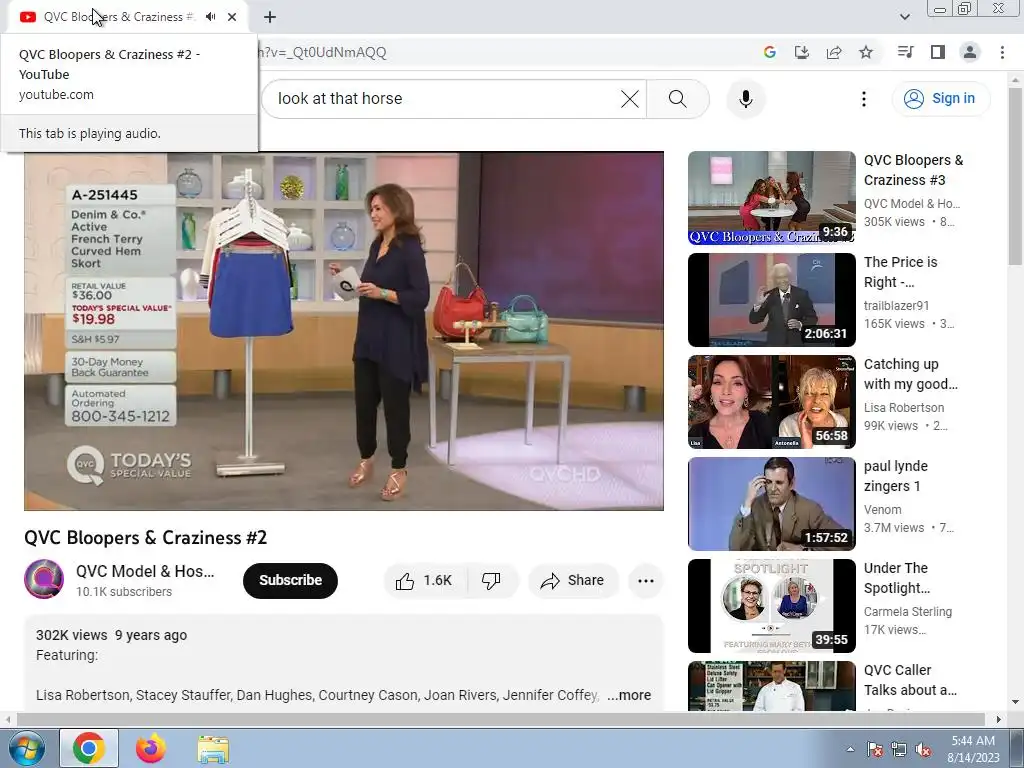This screenshot has height=768, width=1024.
Task: Mute the tab via speaker icon
Action: point(210,17)
